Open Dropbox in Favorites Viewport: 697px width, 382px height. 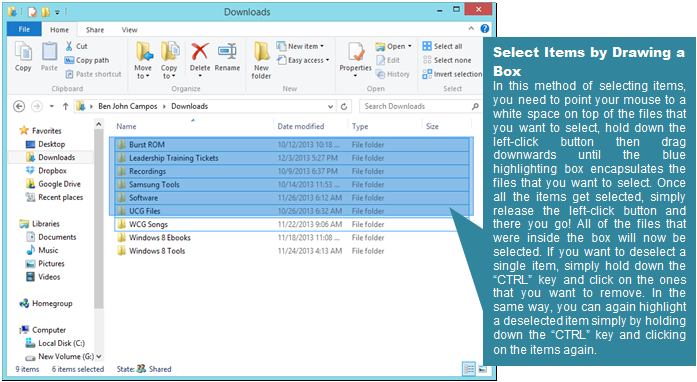52,171
